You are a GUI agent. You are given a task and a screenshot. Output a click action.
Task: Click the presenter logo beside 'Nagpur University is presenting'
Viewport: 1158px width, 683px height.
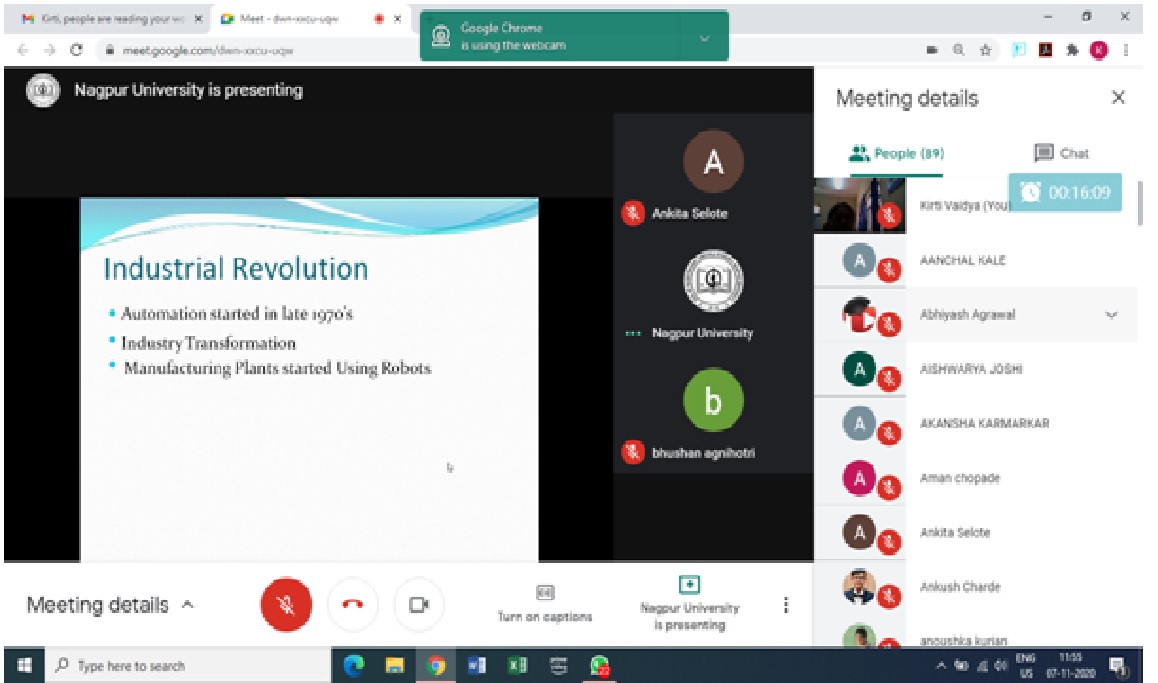[43, 90]
